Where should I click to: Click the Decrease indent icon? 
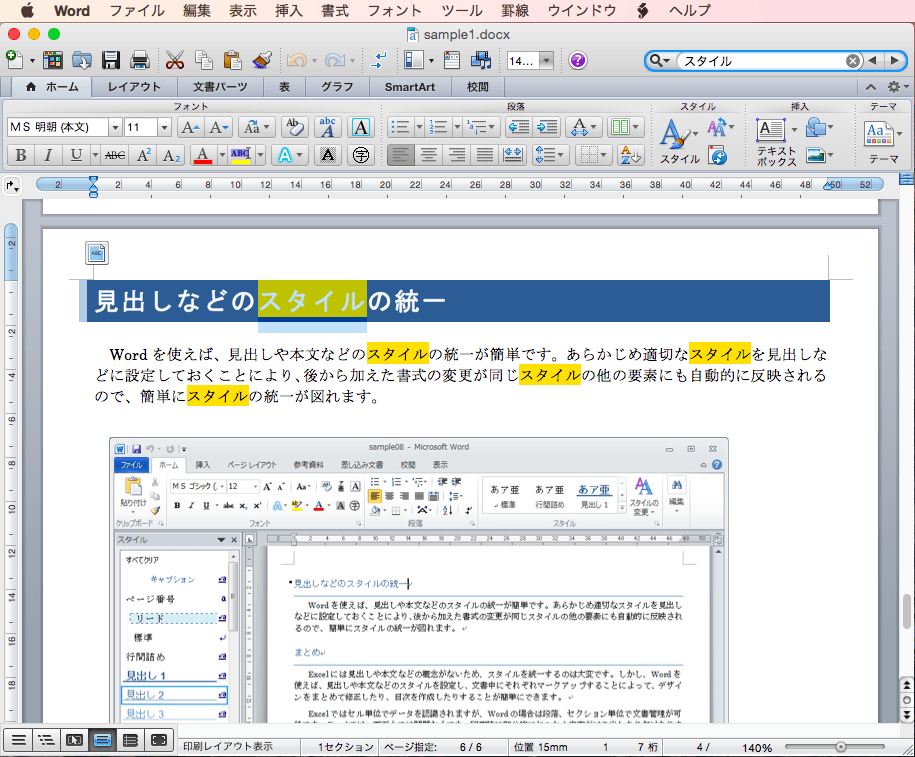518,127
